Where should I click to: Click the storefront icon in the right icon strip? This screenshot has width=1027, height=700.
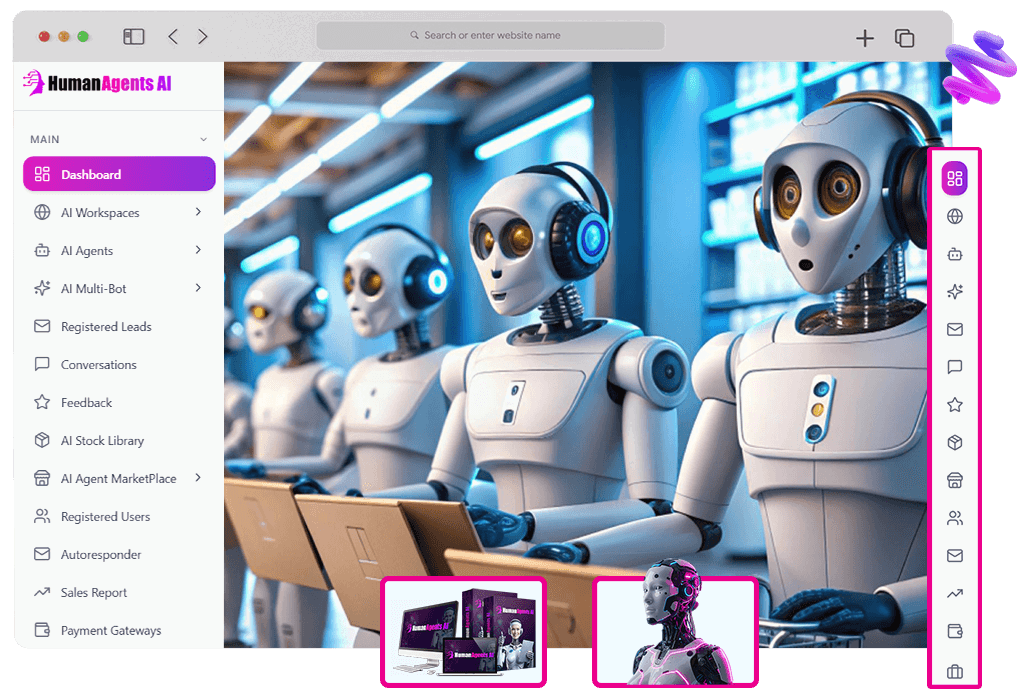pos(955,481)
